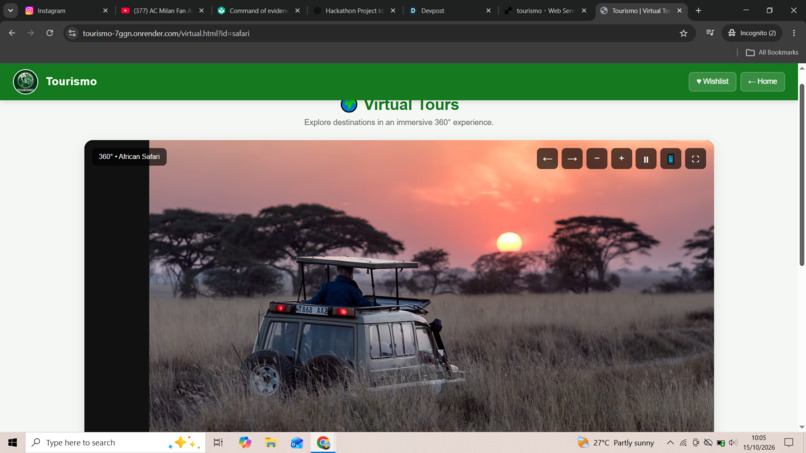
Task: Rotate the 360 view right with the arrow button
Action: (572, 159)
